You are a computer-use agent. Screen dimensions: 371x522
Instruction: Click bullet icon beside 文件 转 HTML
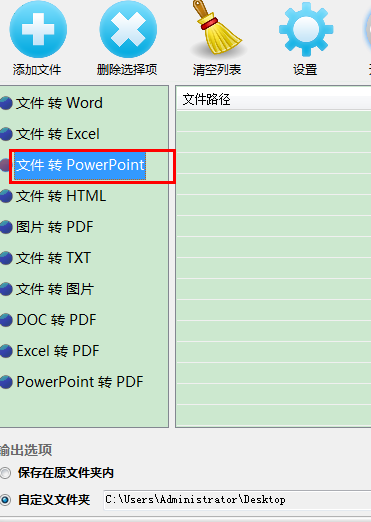tap(6, 196)
